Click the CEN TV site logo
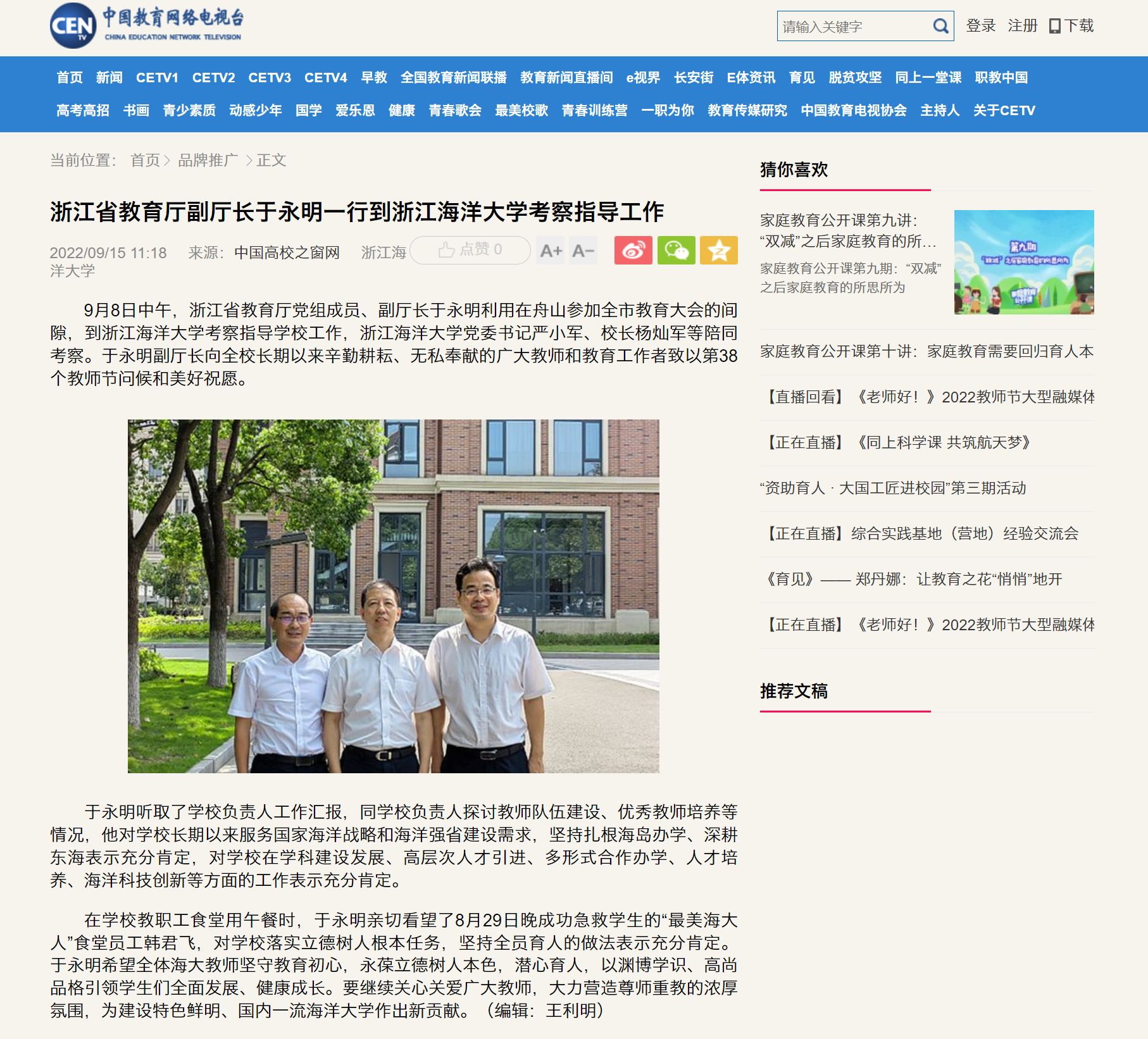This screenshot has width=1148, height=1039. pos(146,26)
